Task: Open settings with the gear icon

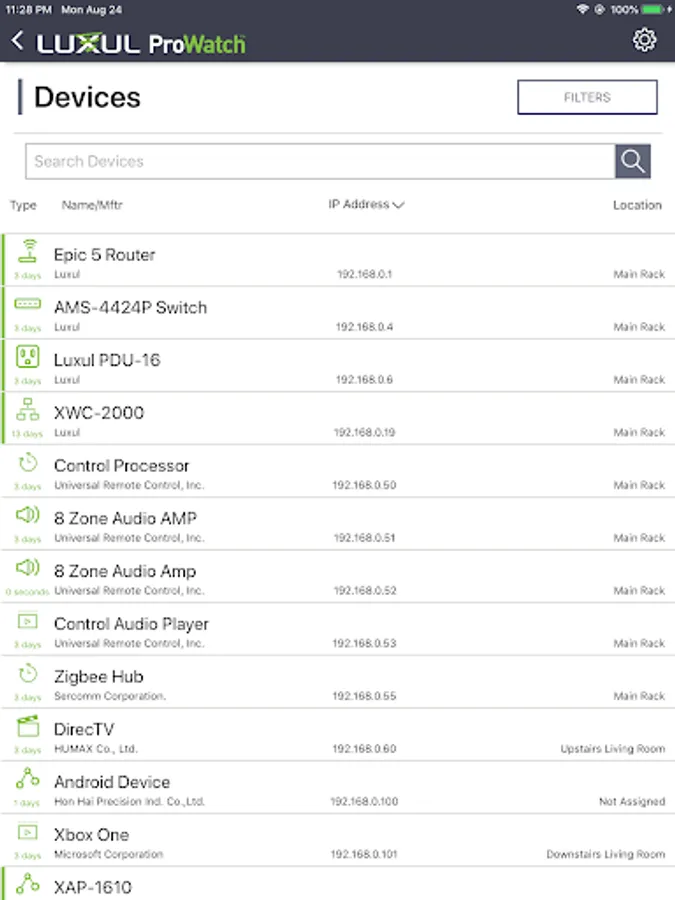Action: pos(645,40)
